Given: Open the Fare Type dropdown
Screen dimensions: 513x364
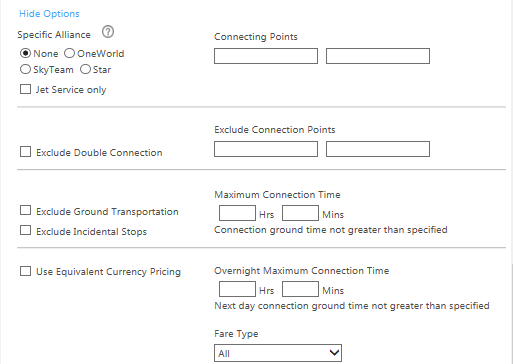Looking at the screenshot, I should (278, 353).
